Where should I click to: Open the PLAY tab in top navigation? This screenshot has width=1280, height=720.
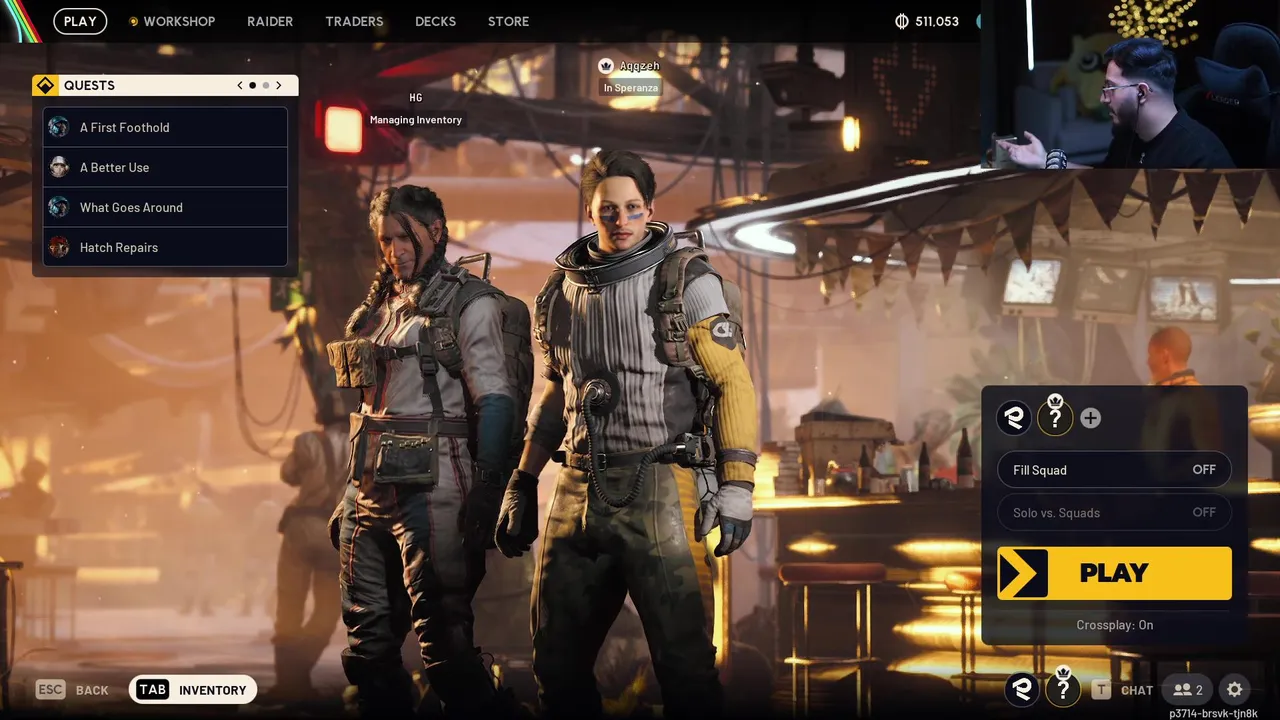(80, 21)
